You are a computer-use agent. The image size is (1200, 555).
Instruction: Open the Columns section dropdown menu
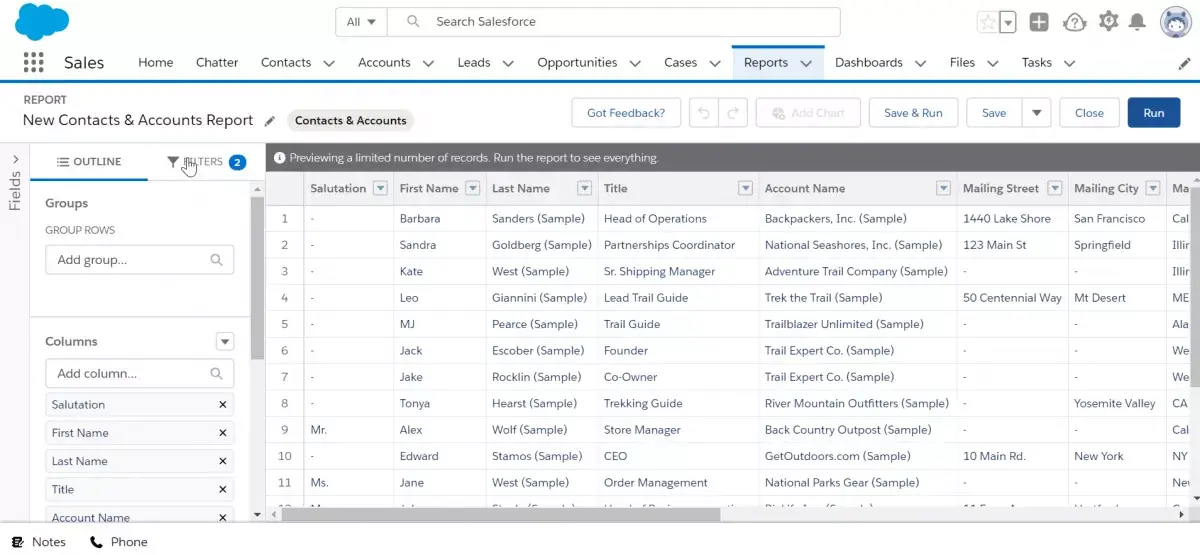(225, 341)
